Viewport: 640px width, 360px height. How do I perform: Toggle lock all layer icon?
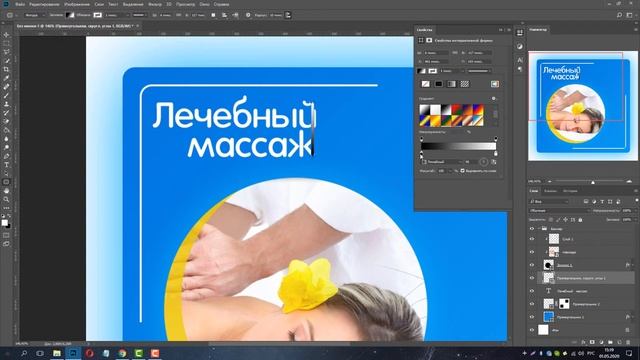pyautogui.click(x=580, y=220)
